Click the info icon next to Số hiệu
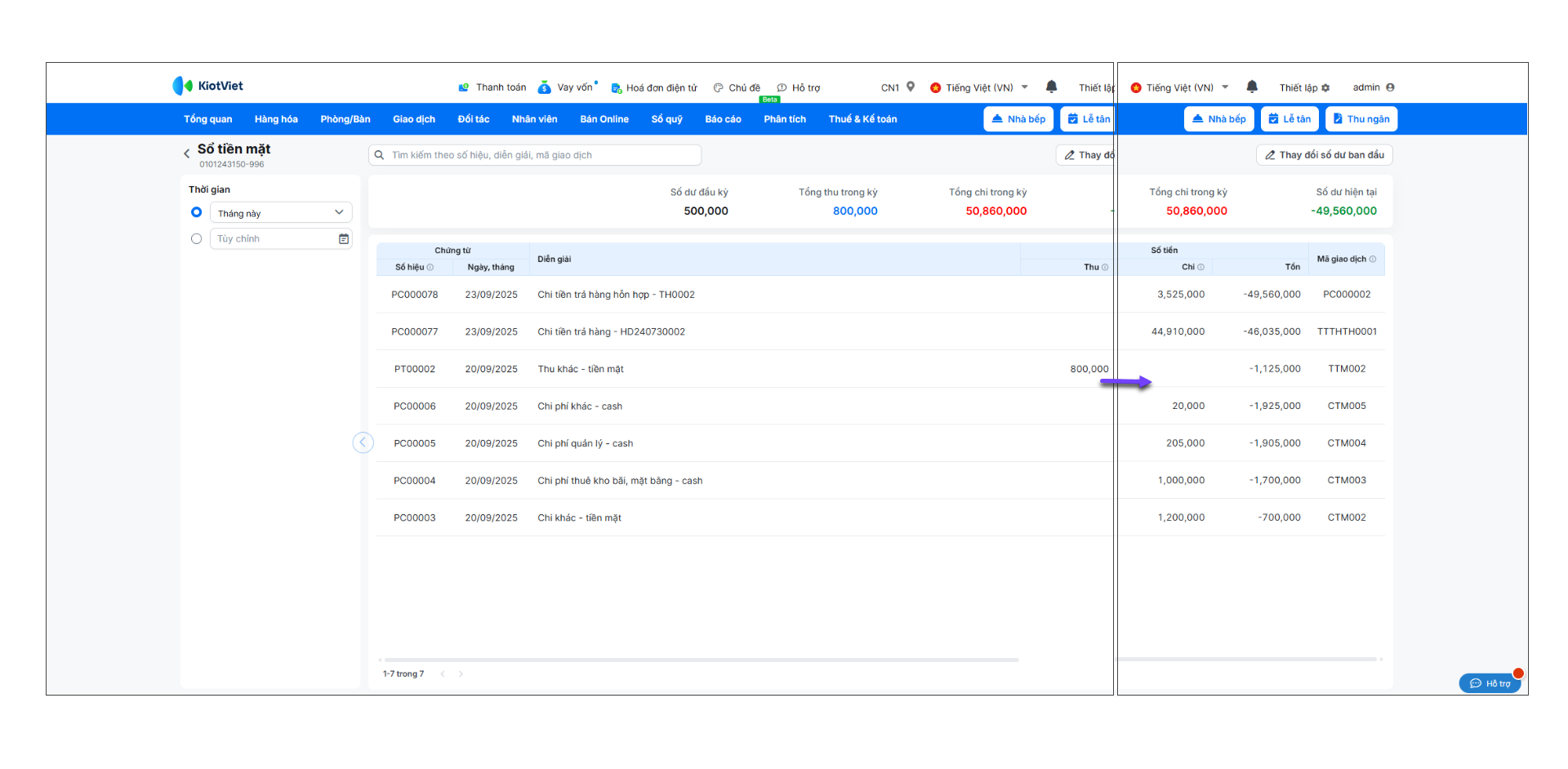Image resolution: width=1568 pixels, height=769 pixels. click(430, 268)
